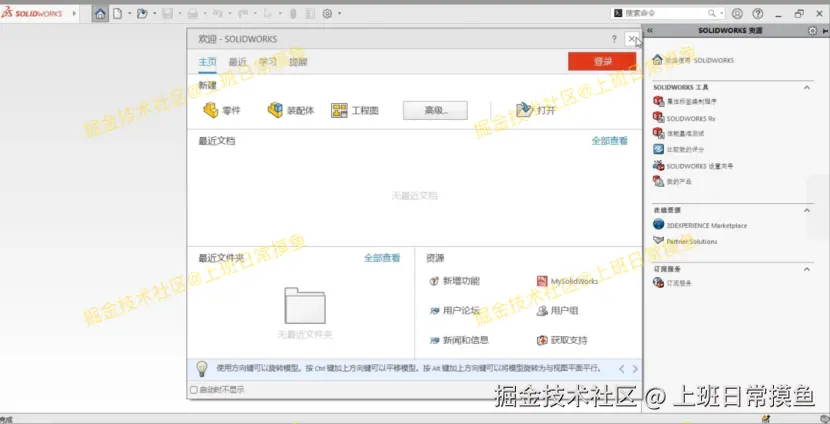This screenshot has width=830, height=424.
Task: Open the Open-file dropdown arrow
Action: tap(154, 14)
